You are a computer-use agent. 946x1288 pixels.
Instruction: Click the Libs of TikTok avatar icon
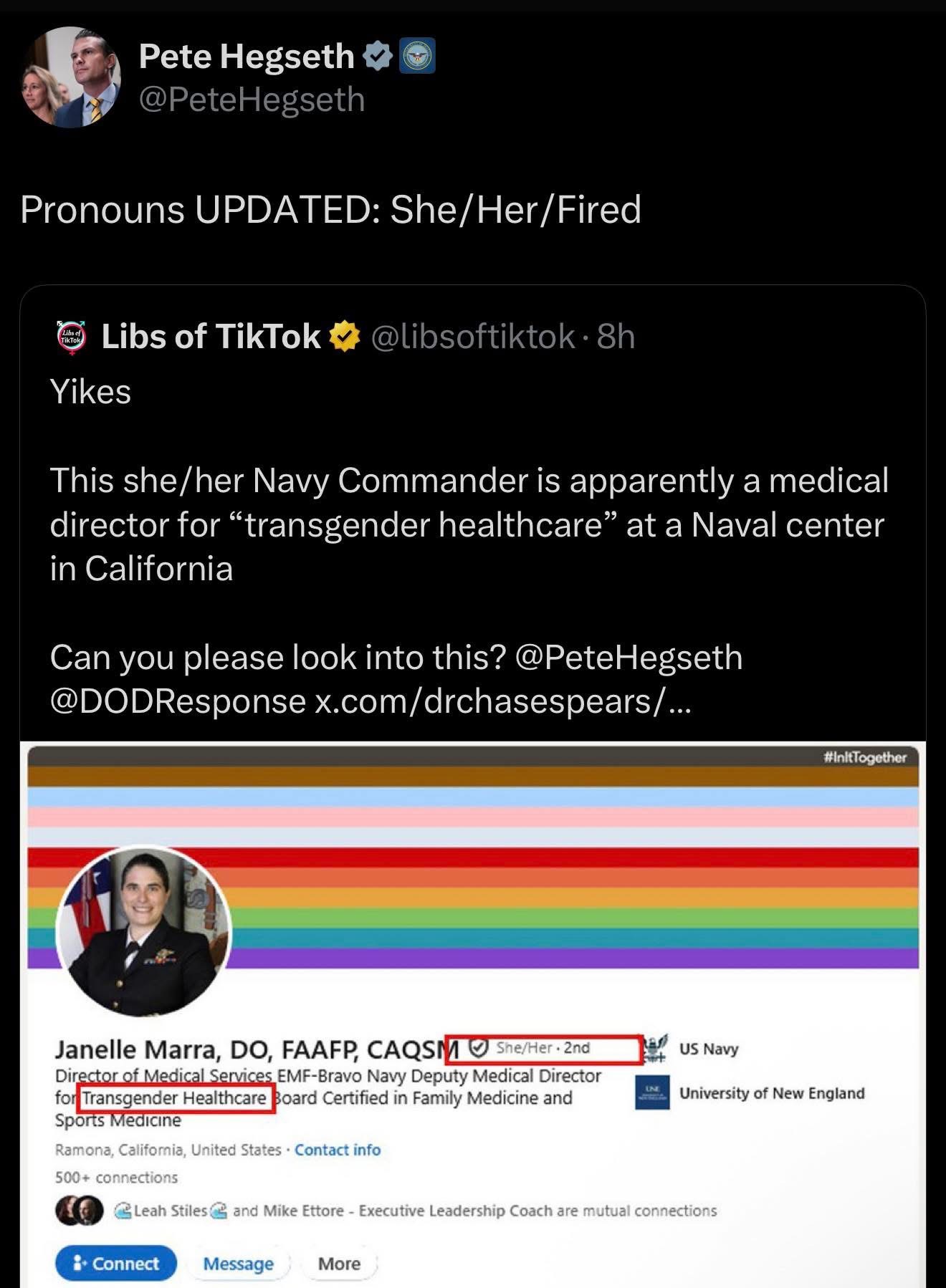[x=70, y=337]
